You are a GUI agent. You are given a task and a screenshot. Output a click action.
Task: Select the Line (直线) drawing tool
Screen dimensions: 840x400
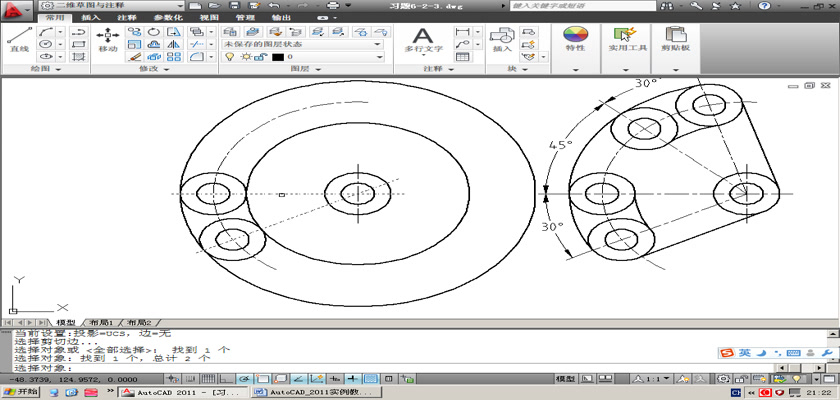[x=18, y=38]
